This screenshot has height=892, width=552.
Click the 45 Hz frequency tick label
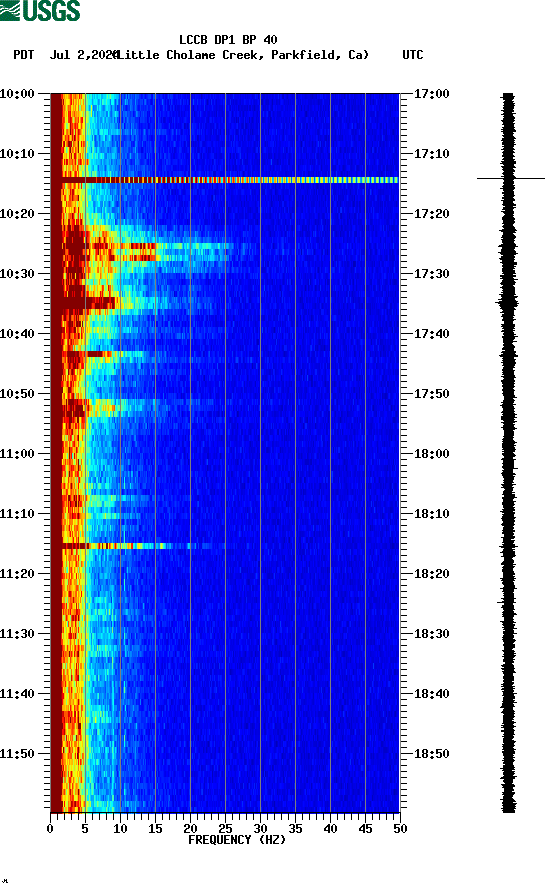[365, 829]
